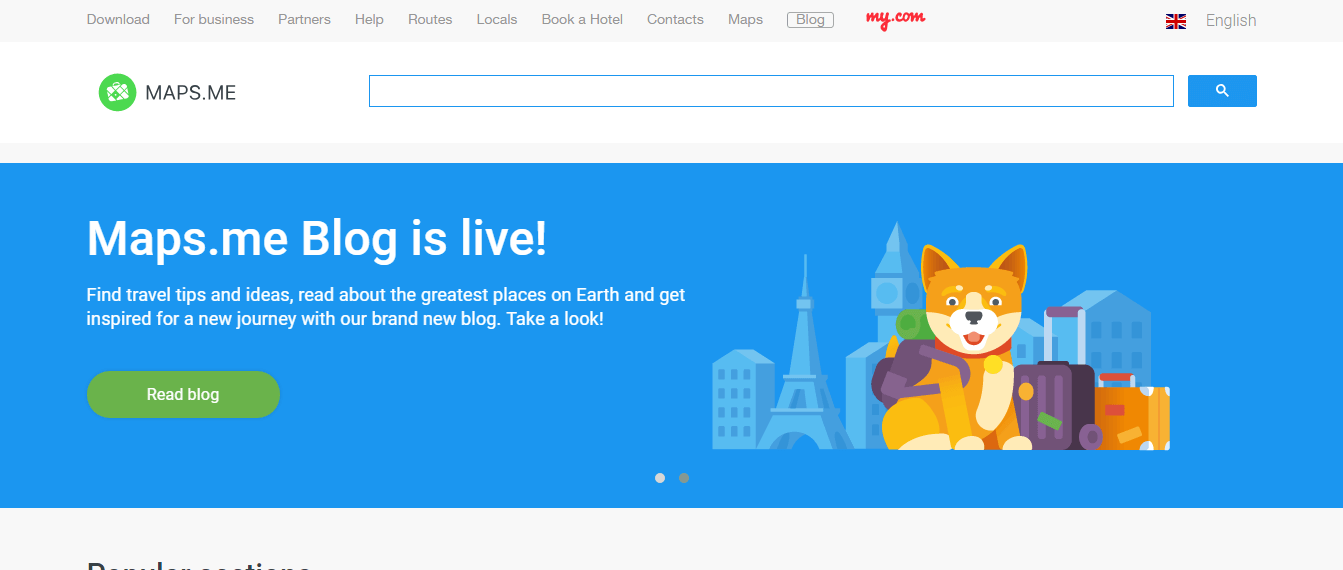The width and height of the screenshot is (1343, 570).
Task: Click the UK flag language icon
Action: 1176,21
